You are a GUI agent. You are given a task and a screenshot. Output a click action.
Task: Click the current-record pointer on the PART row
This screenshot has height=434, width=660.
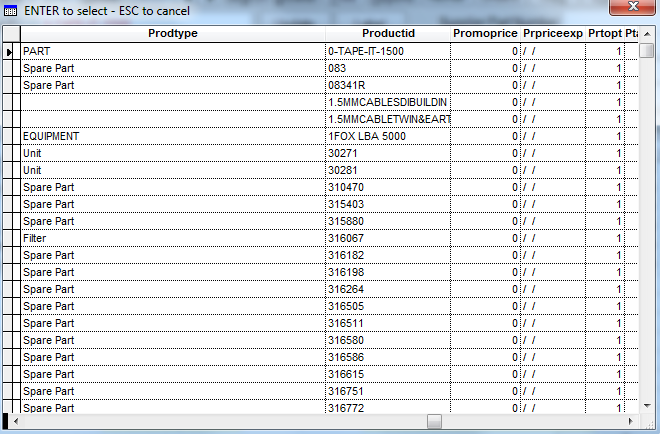10,50
